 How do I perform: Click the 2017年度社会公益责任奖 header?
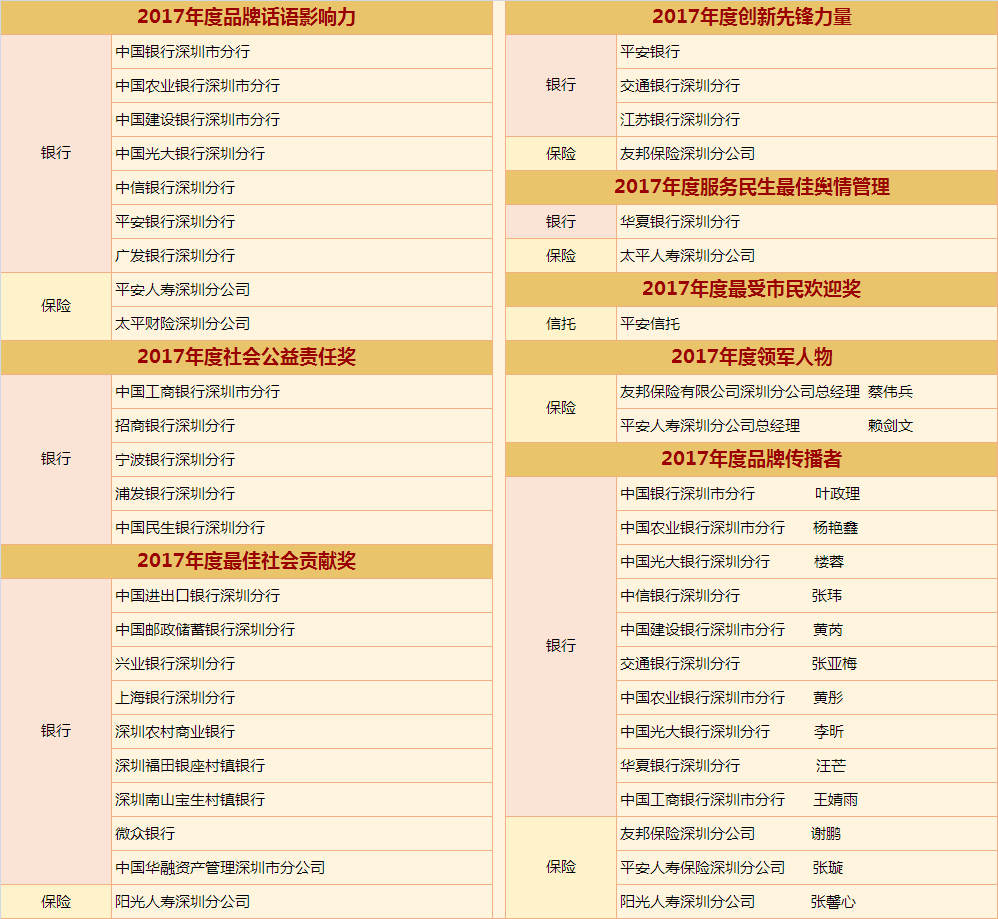point(246,357)
